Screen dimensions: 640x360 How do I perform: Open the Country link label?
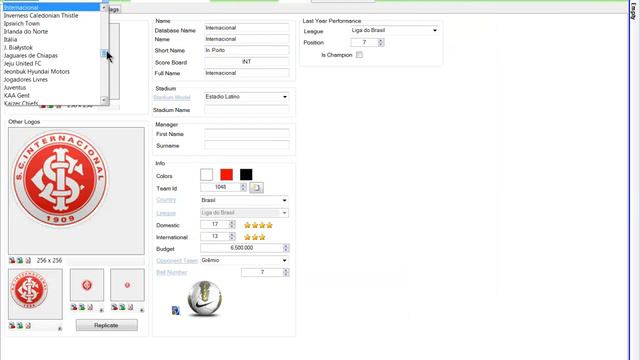[x=166, y=200]
